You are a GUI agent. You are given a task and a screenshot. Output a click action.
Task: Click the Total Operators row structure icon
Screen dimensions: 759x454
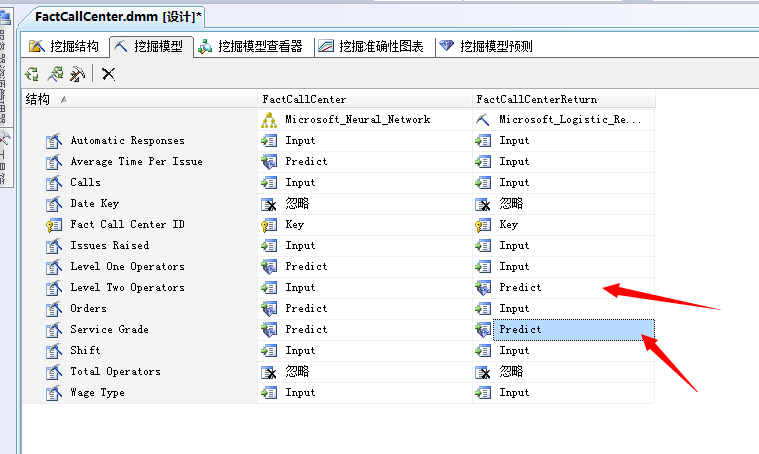[54, 372]
